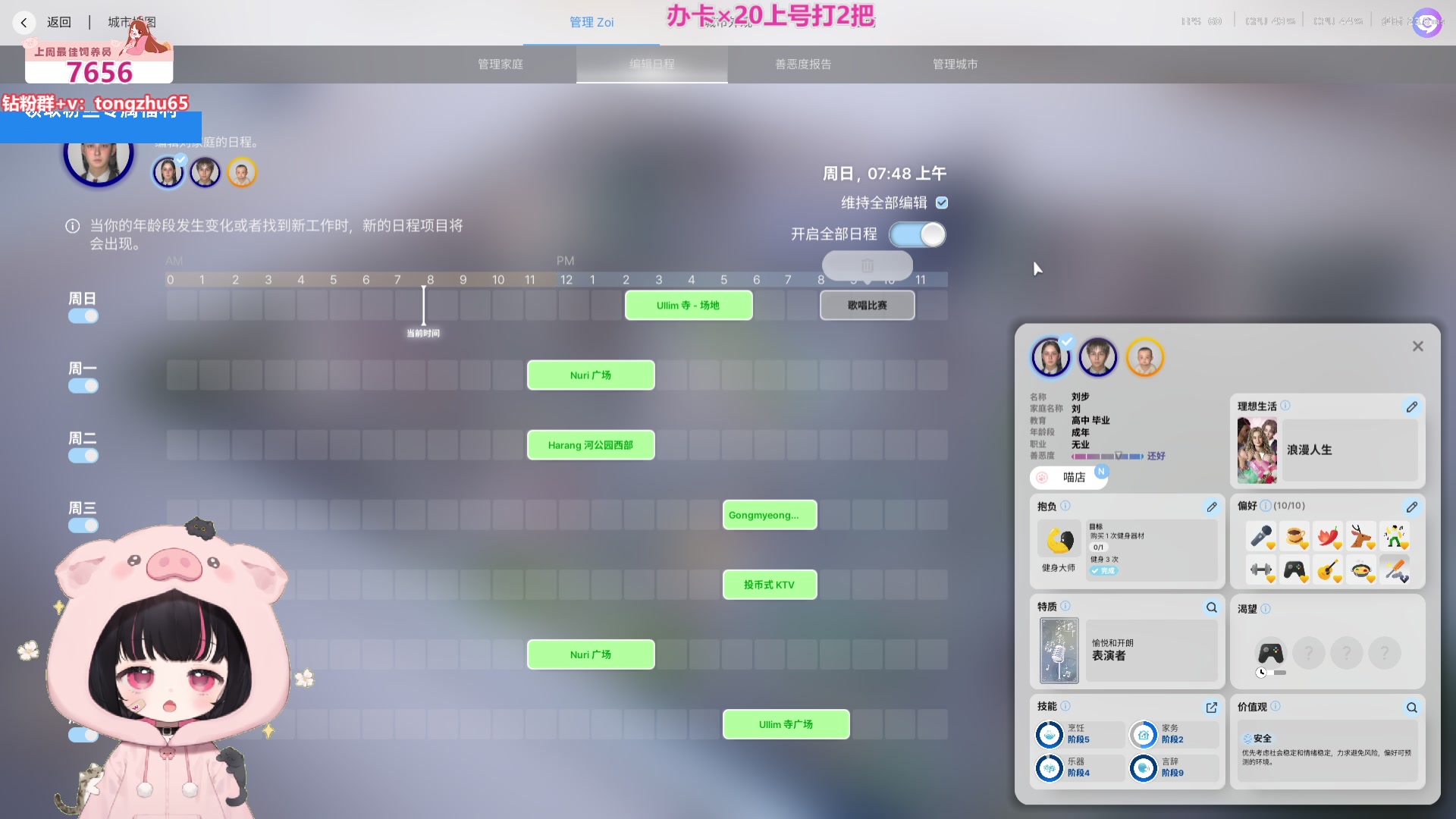
Task: Select the 投币式 KTV schedule block
Action: coord(770,585)
